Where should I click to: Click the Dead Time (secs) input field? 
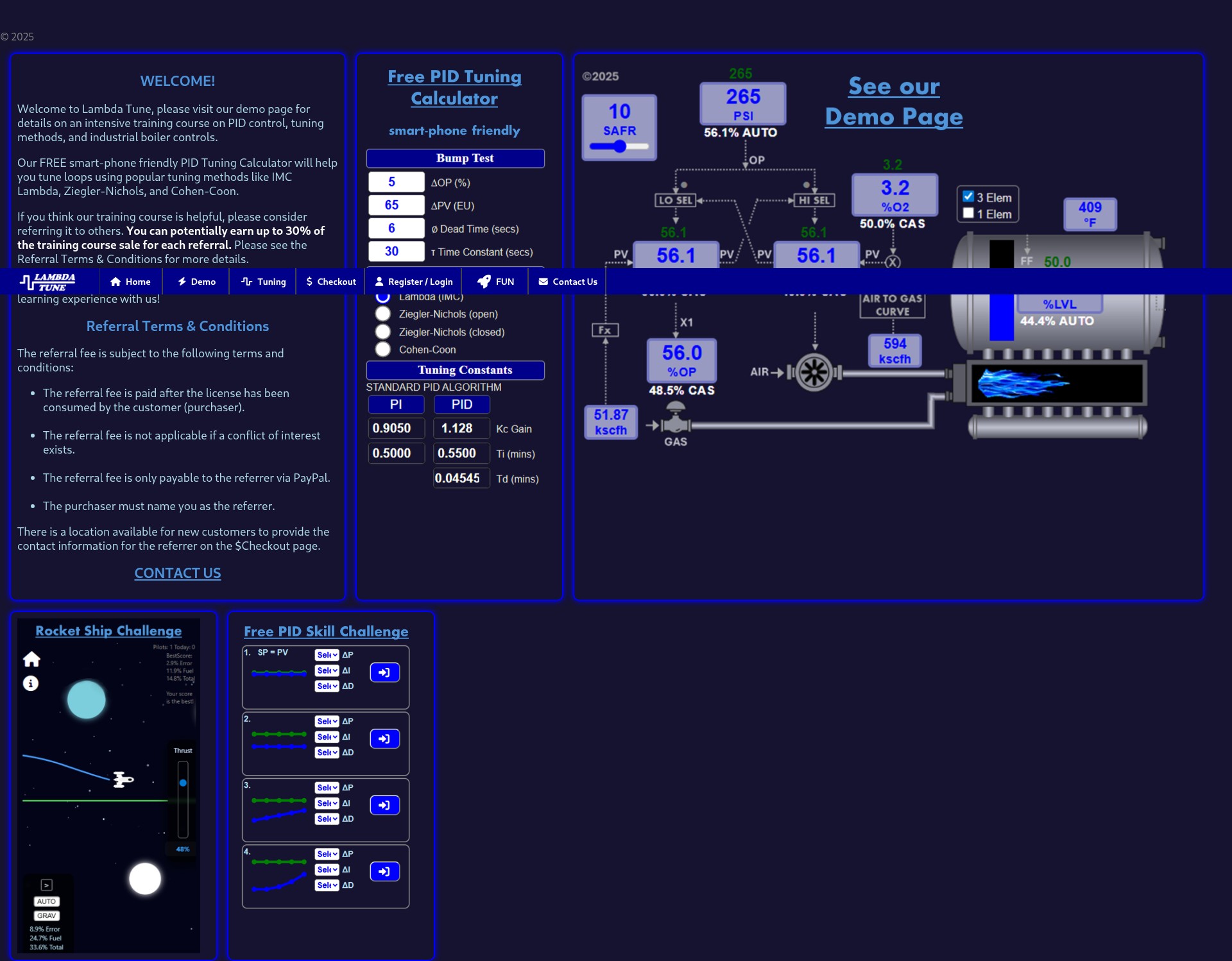pos(396,228)
